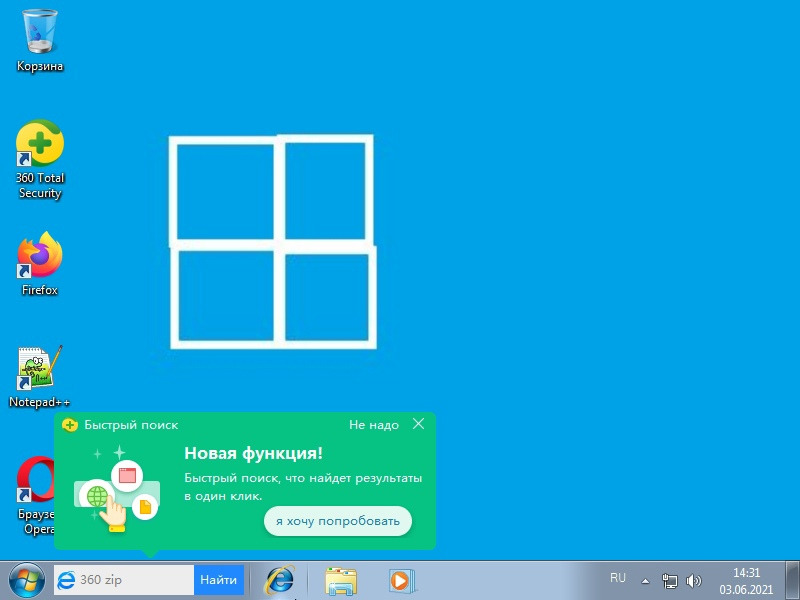
Task: Open Internet Explorer from the taskbar
Action: pyautogui.click(x=279, y=580)
